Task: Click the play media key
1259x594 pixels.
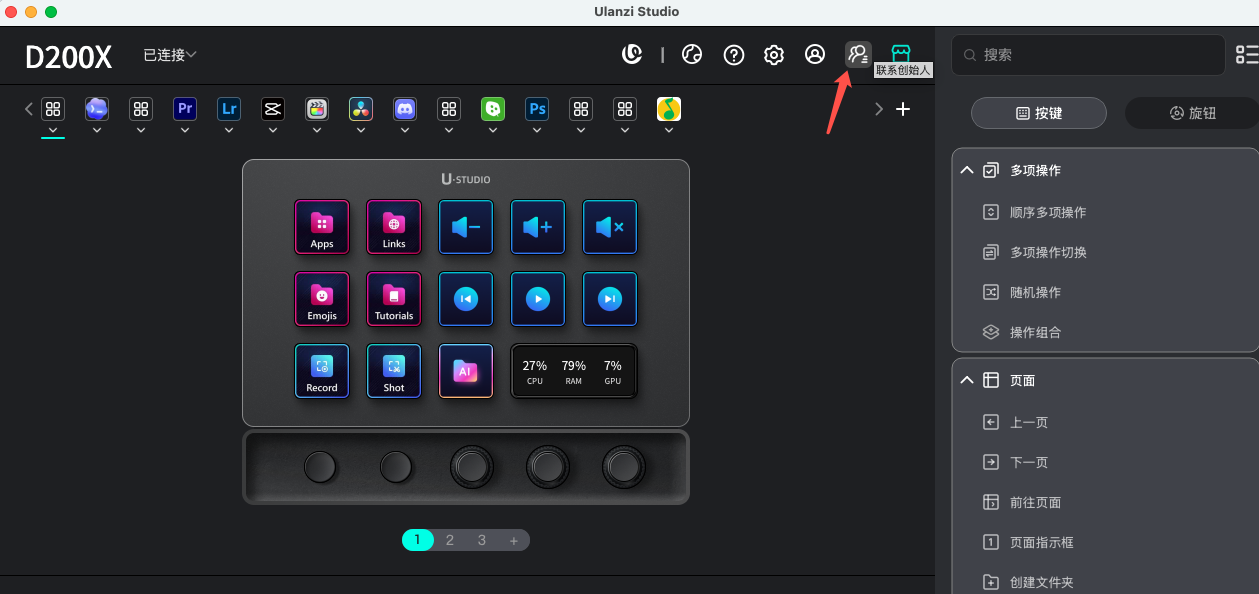Action: click(x=538, y=299)
